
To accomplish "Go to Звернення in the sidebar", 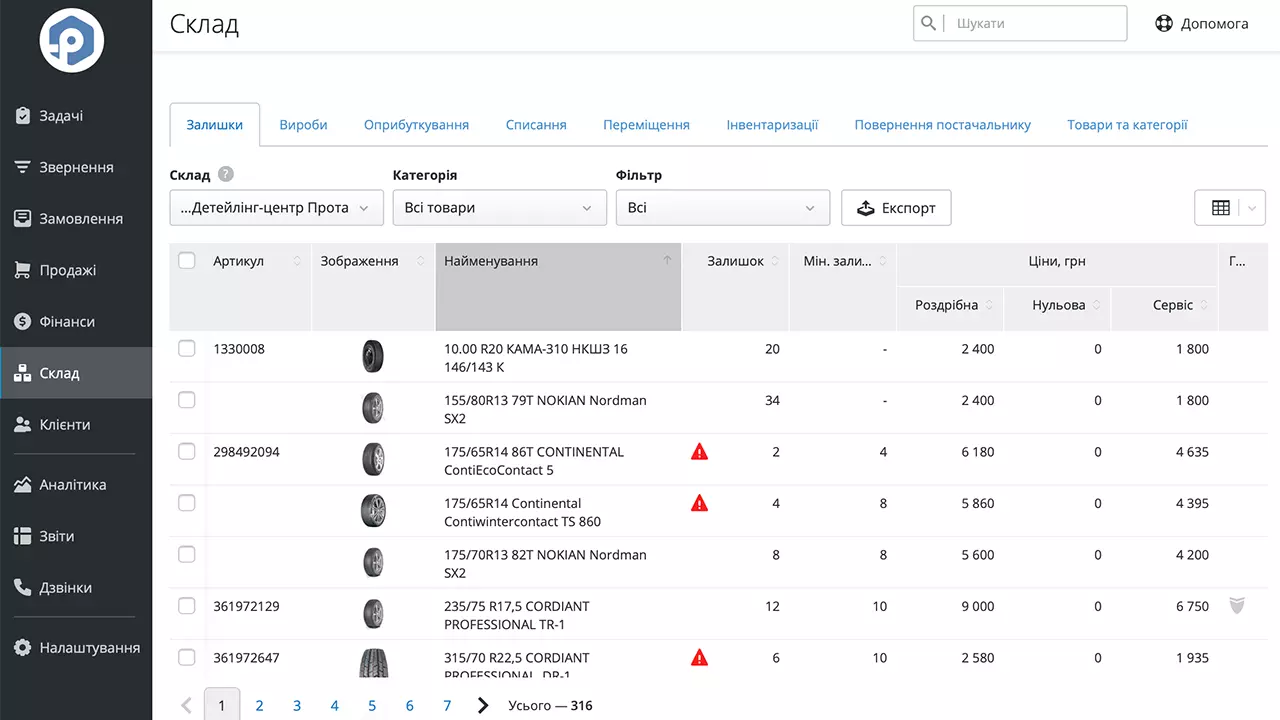I will pos(76,167).
